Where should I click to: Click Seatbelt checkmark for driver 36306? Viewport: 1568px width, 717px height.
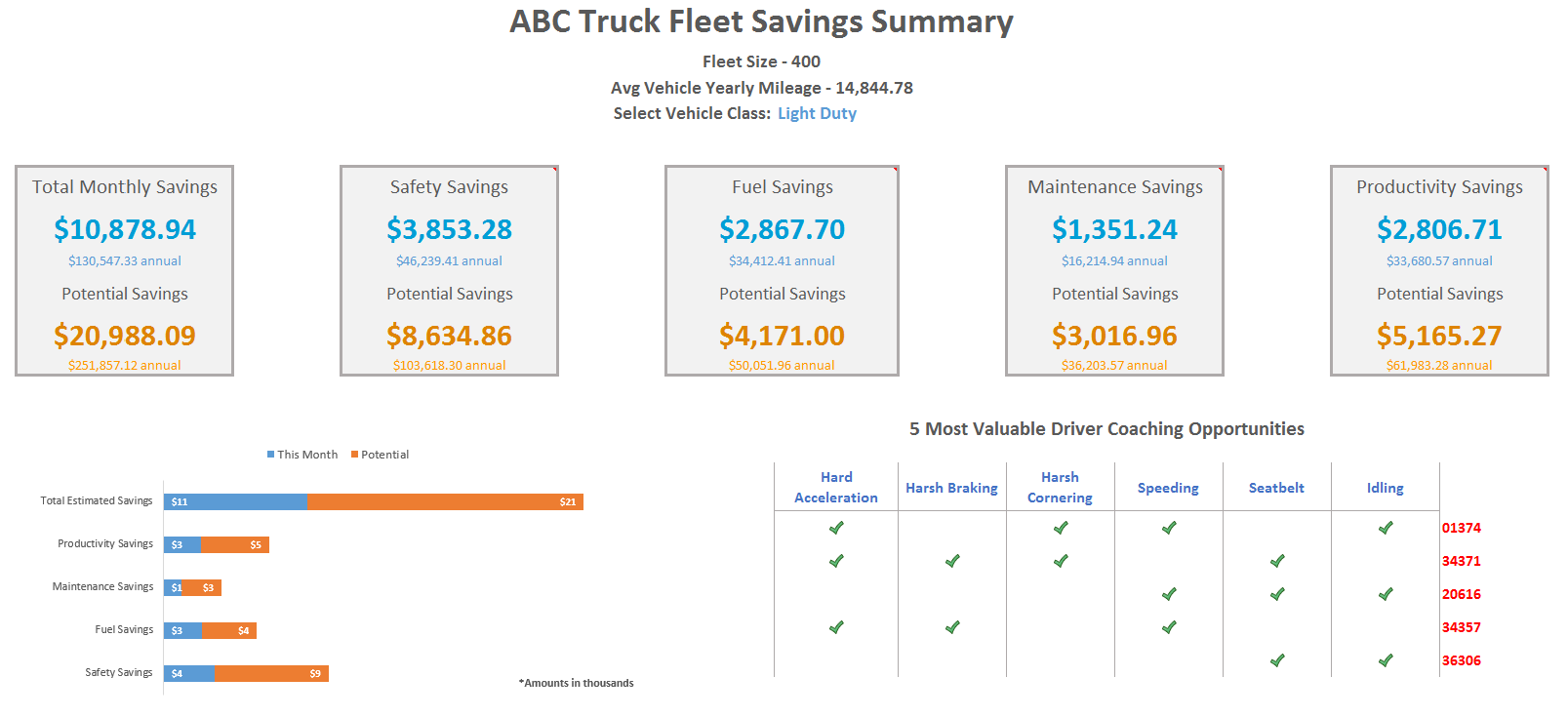point(1277,660)
